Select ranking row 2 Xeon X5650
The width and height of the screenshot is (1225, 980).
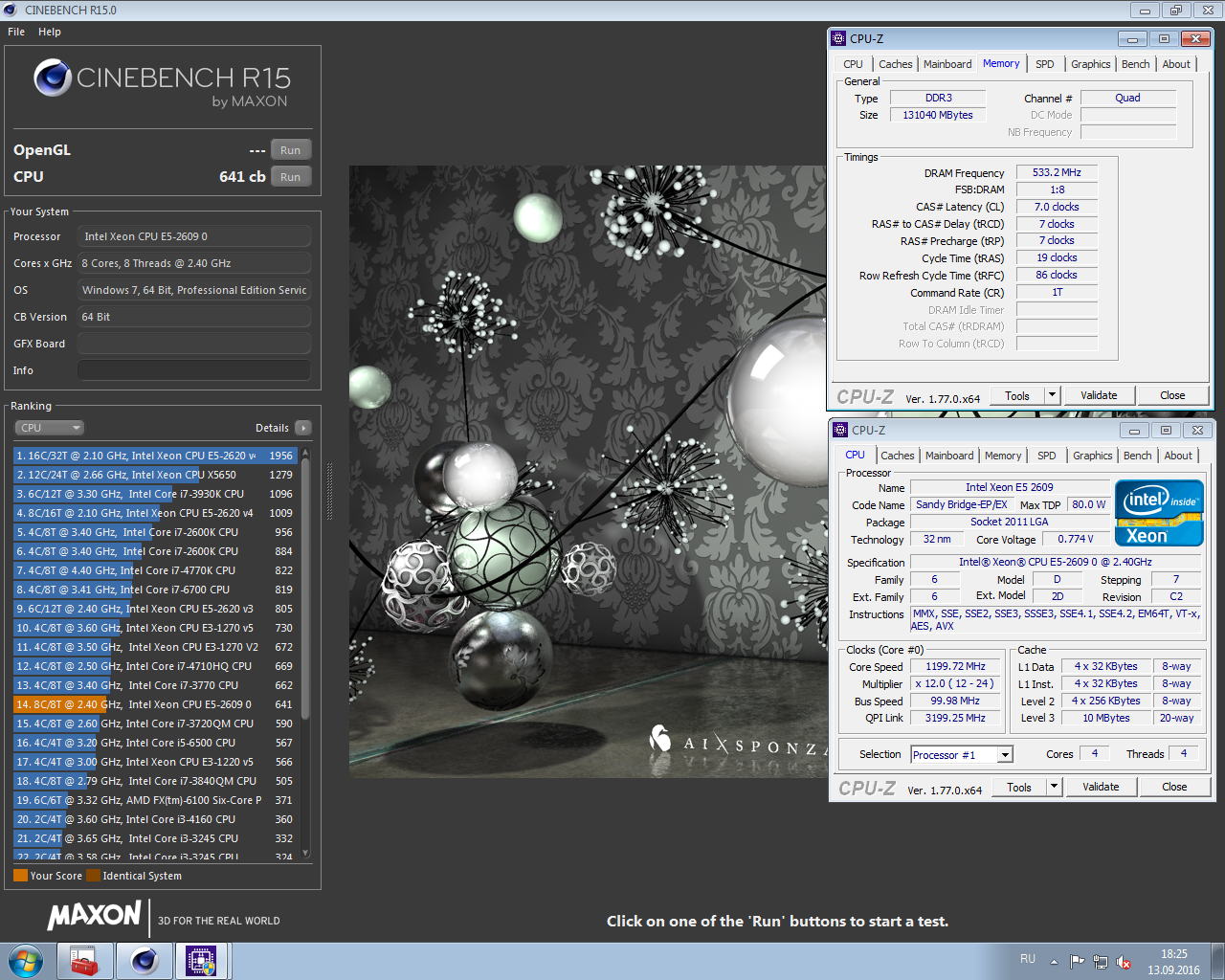tap(155, 475)
